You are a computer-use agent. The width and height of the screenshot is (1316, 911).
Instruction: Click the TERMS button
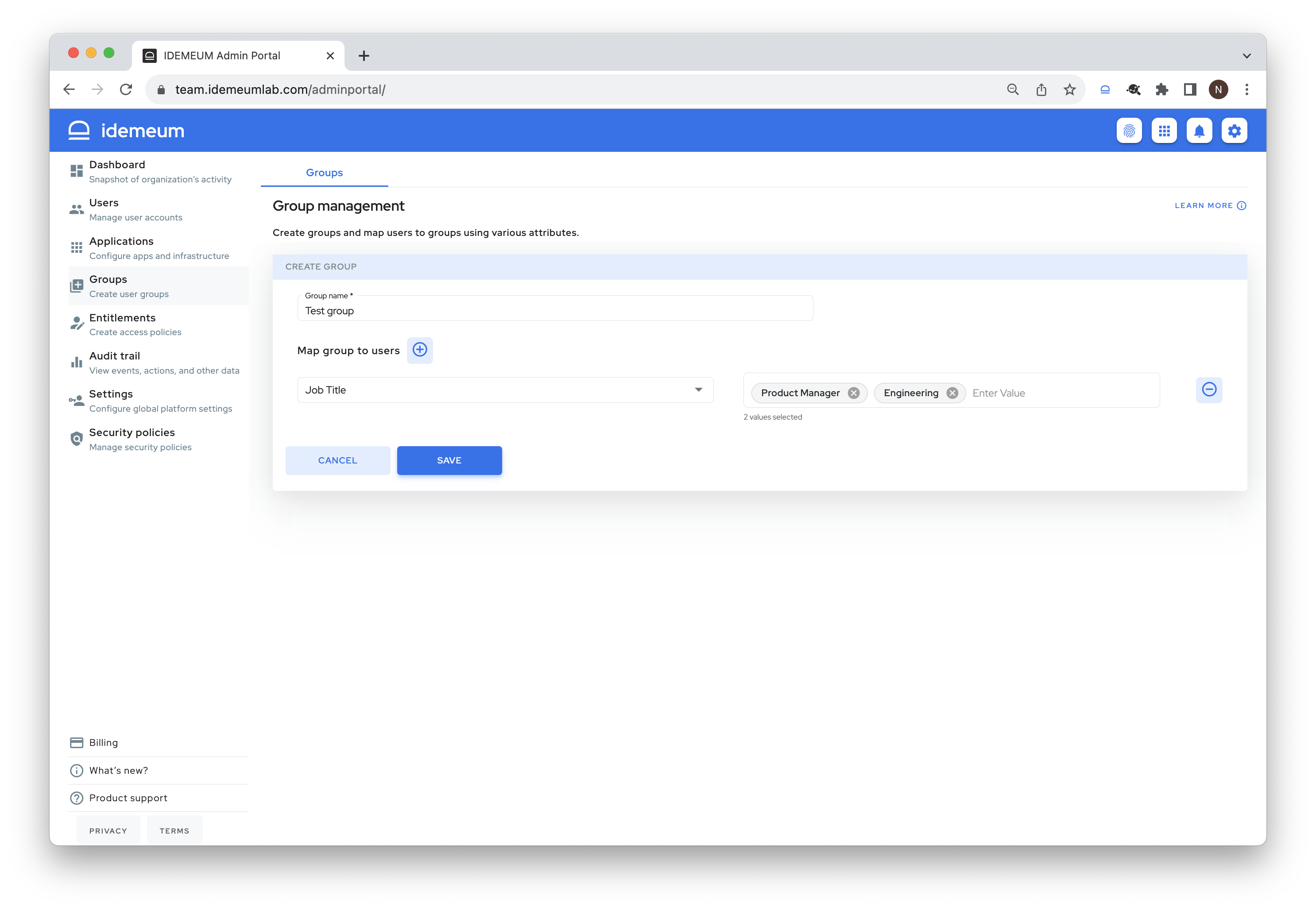click(174, 830)
